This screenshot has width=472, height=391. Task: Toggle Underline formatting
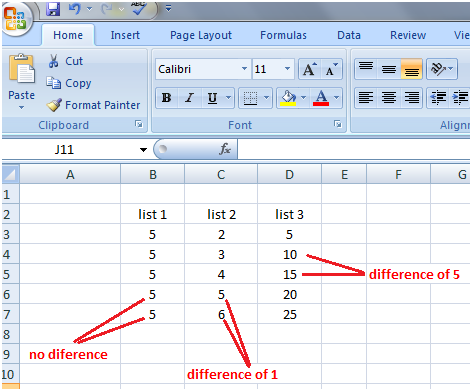[212, 98]
